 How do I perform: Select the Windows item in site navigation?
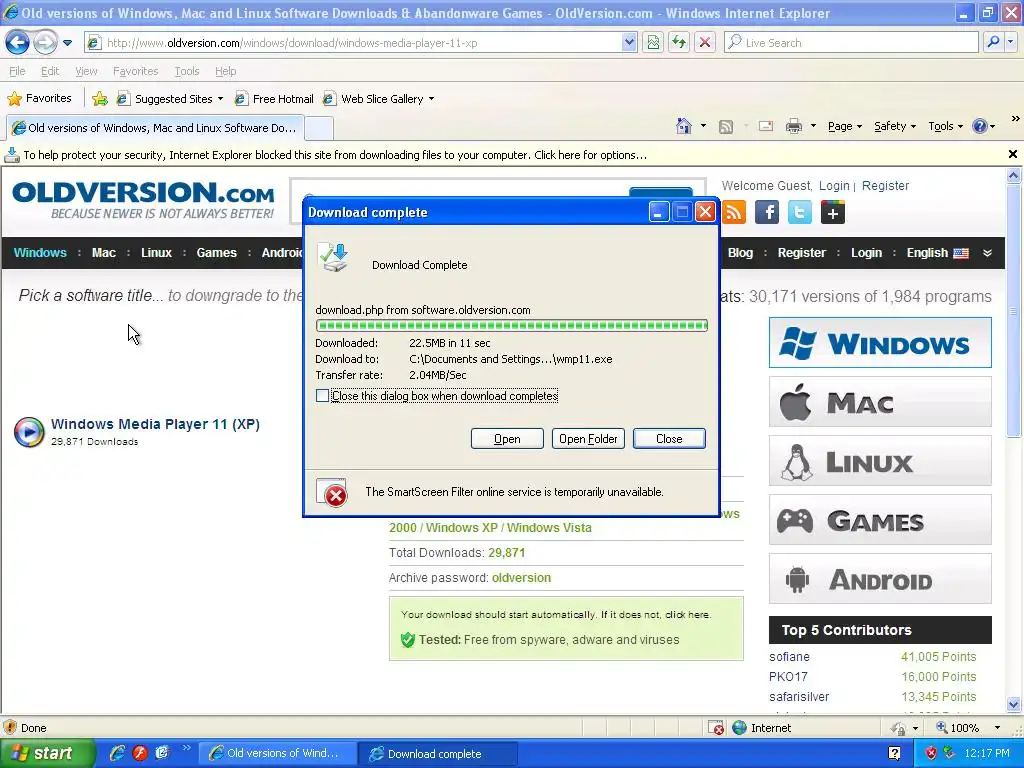pos(40,253)
